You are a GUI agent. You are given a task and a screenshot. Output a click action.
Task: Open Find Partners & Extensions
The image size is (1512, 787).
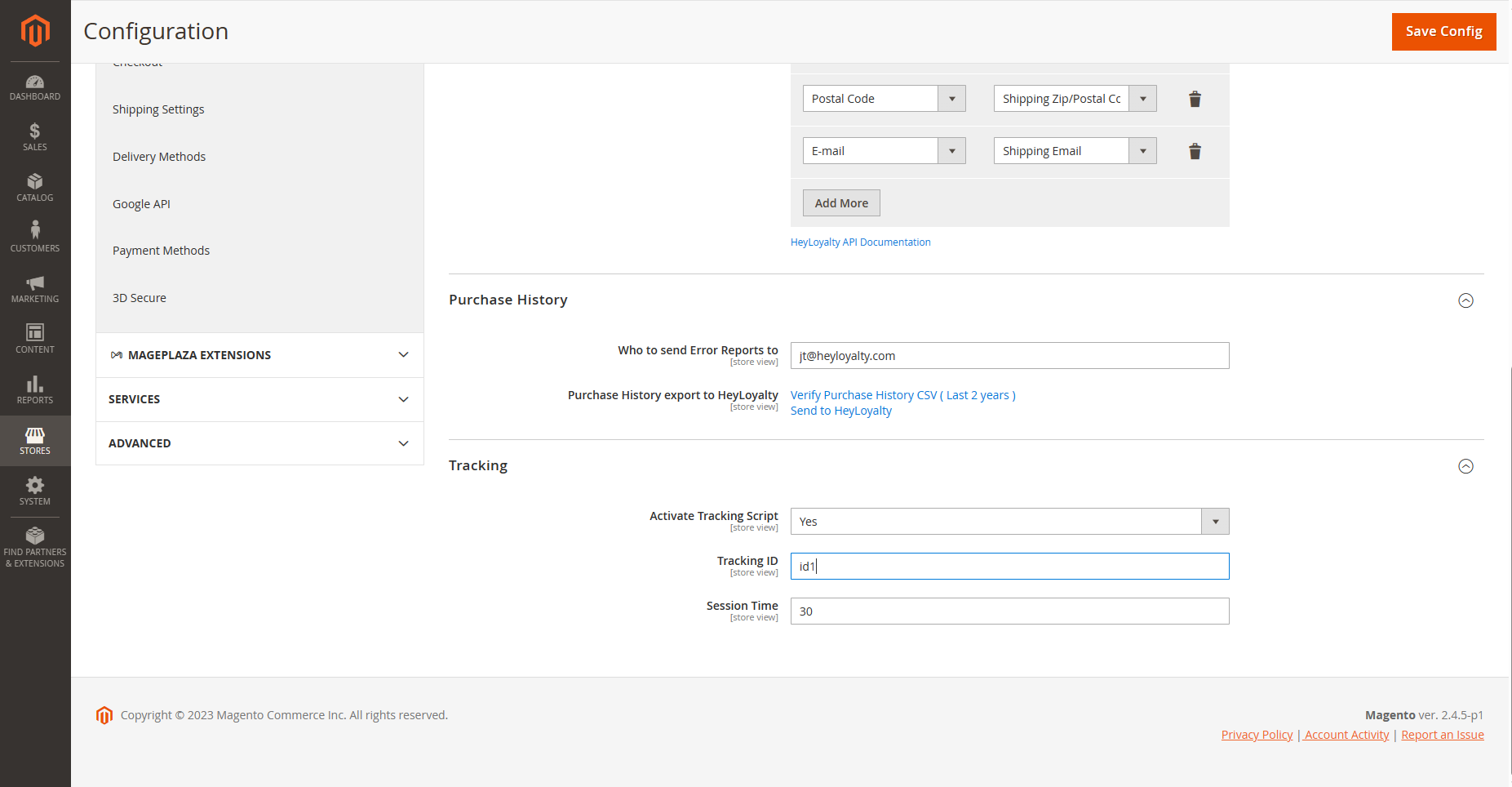[x=35, y=547]
